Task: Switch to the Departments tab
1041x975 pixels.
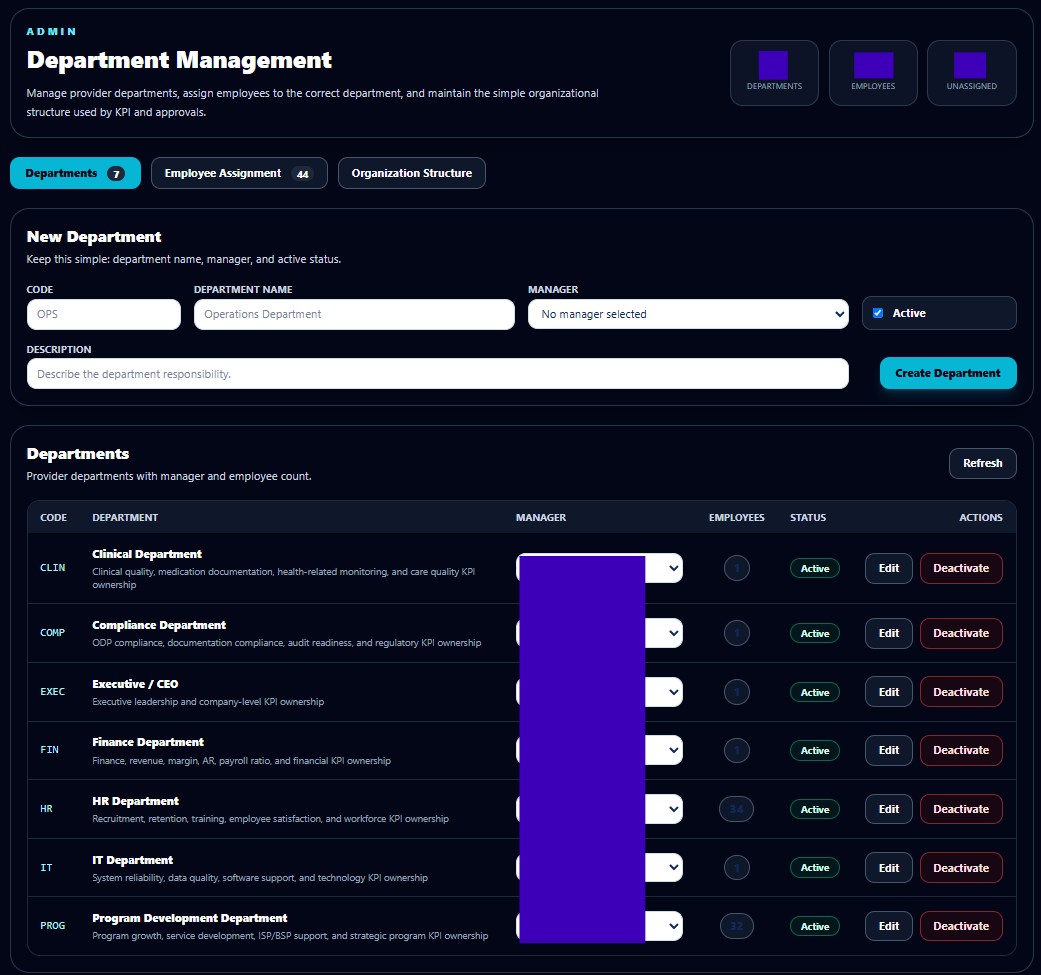Action: (75, 173)
